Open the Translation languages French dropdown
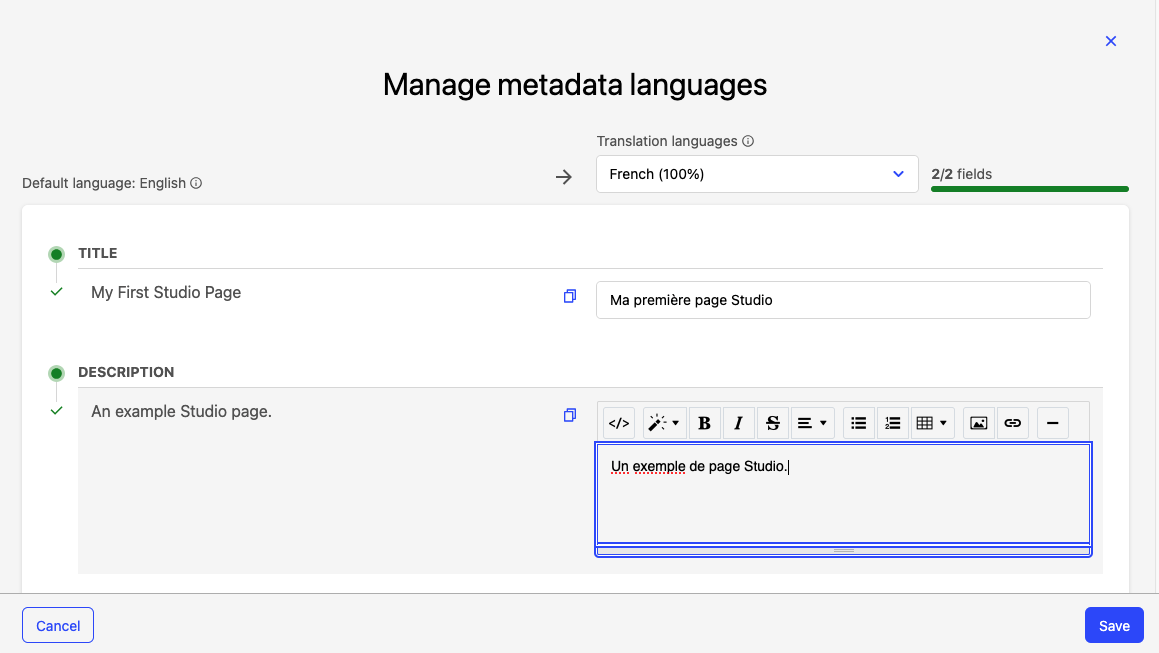Screen dimensions: 1159x653 [x=756, y=174]
